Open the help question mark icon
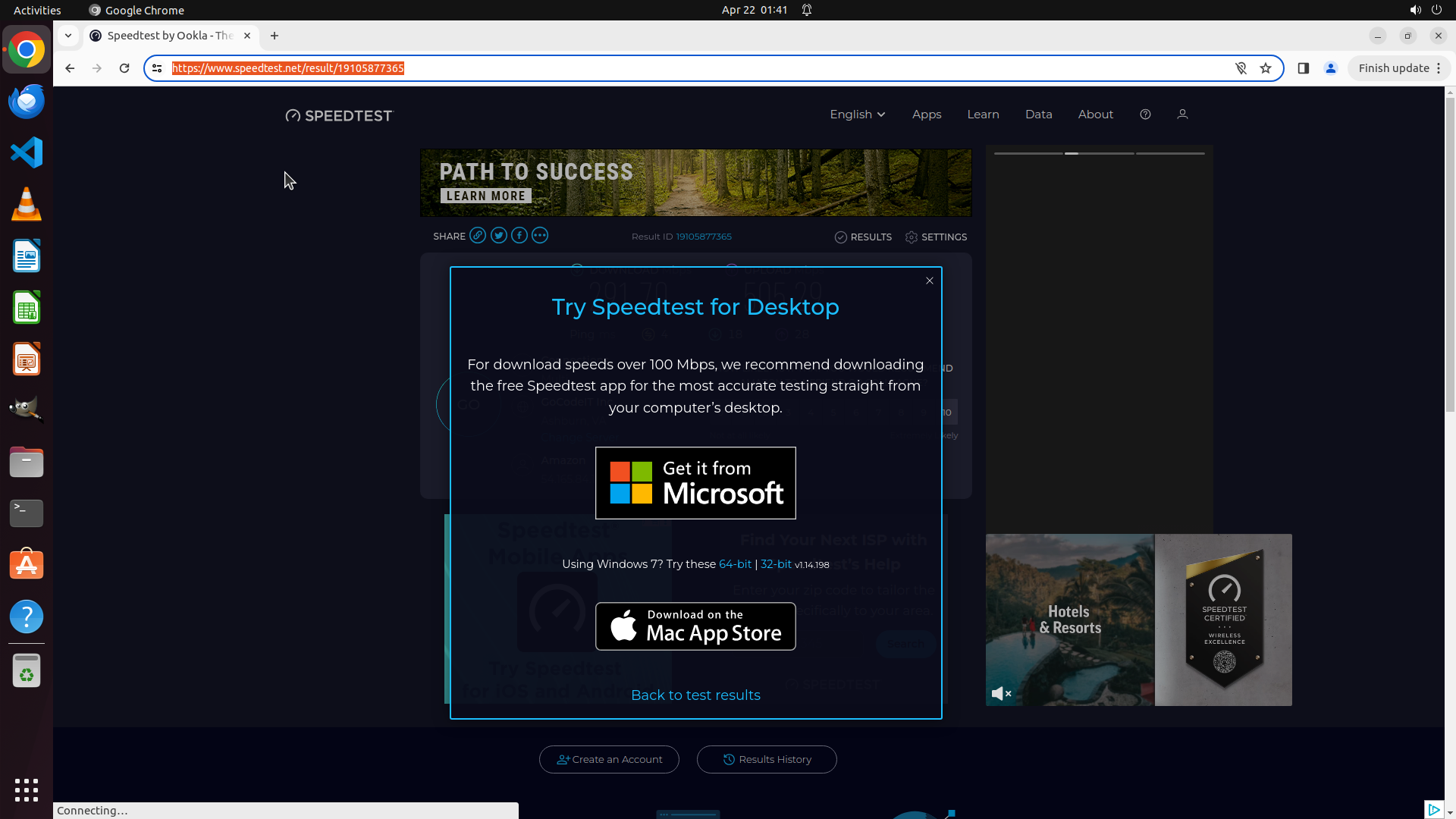 1145,115
